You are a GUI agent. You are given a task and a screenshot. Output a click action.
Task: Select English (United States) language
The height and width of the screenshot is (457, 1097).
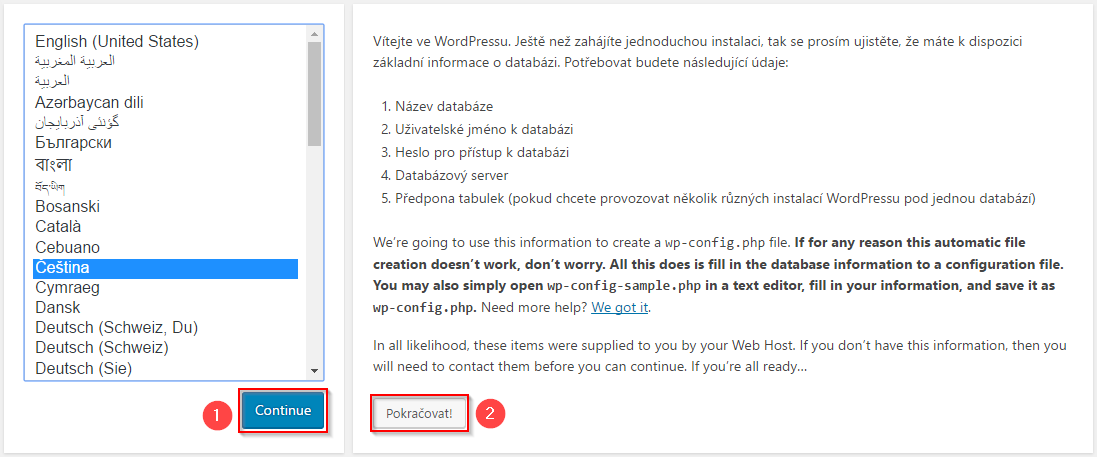point(117,42)
